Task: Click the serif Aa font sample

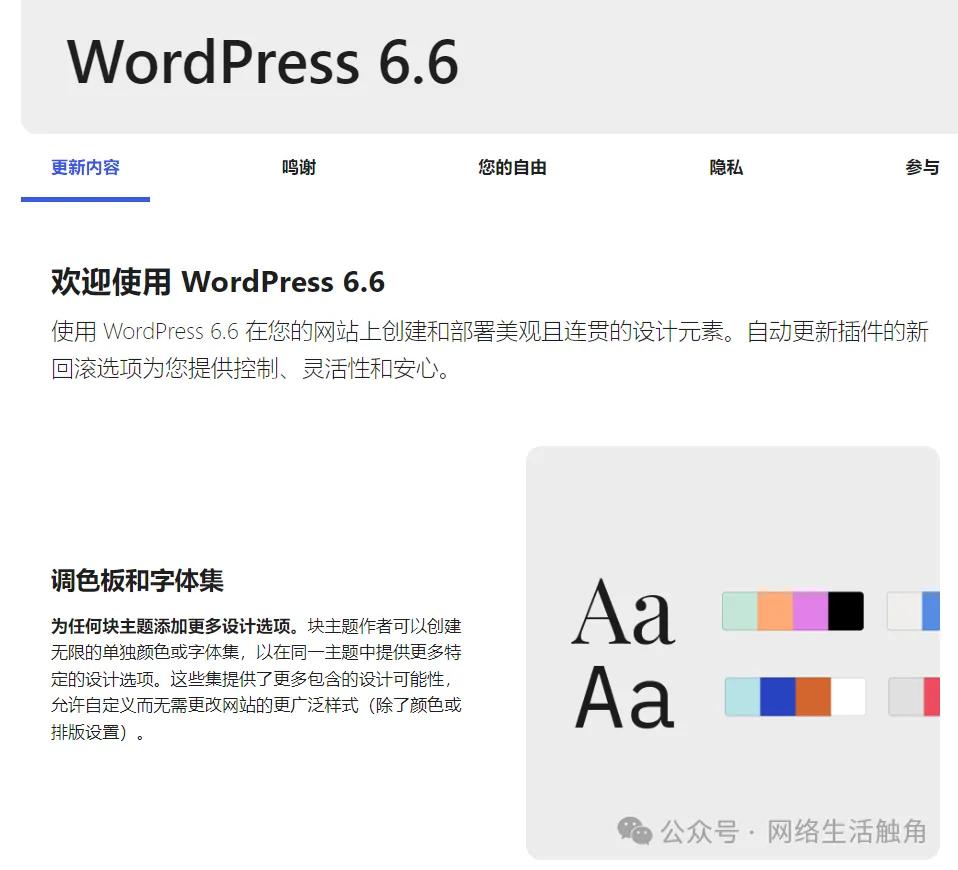Action: coord(622,612)
